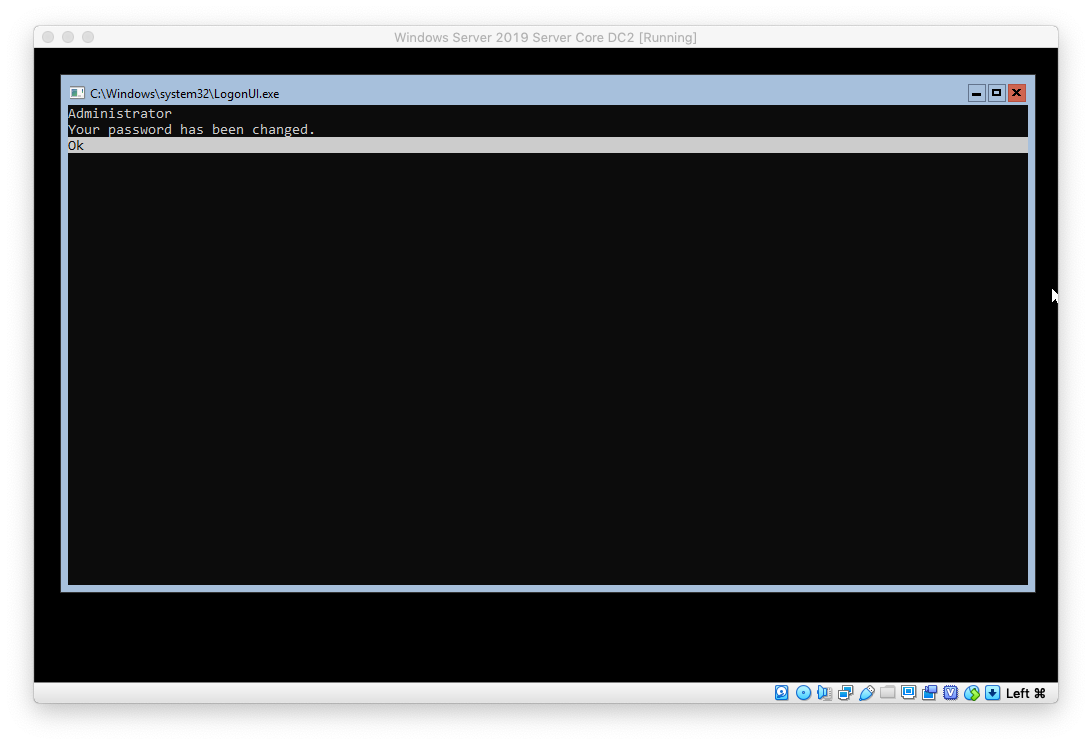This screenshot has height=745, width=1092.
Task: Click the virtualization features chip icon
Action: click(950, 693)
